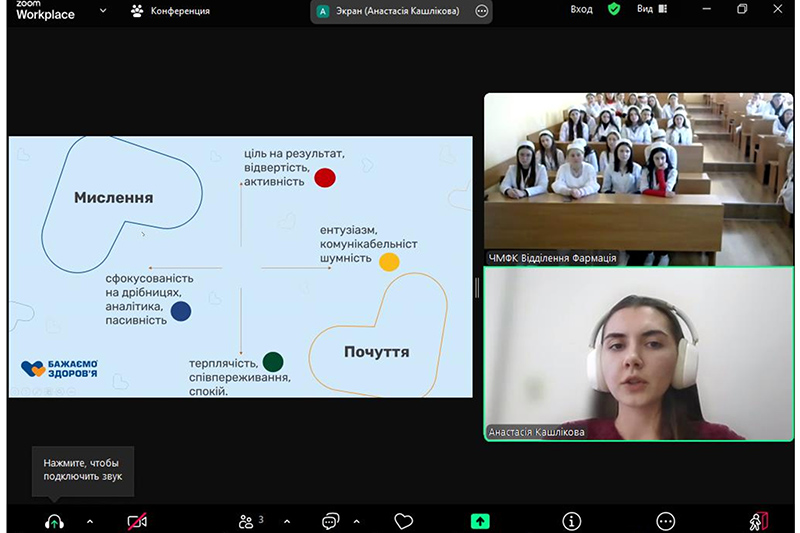
Task: Click the leave meeting icon
Action: tap(758, 521)
